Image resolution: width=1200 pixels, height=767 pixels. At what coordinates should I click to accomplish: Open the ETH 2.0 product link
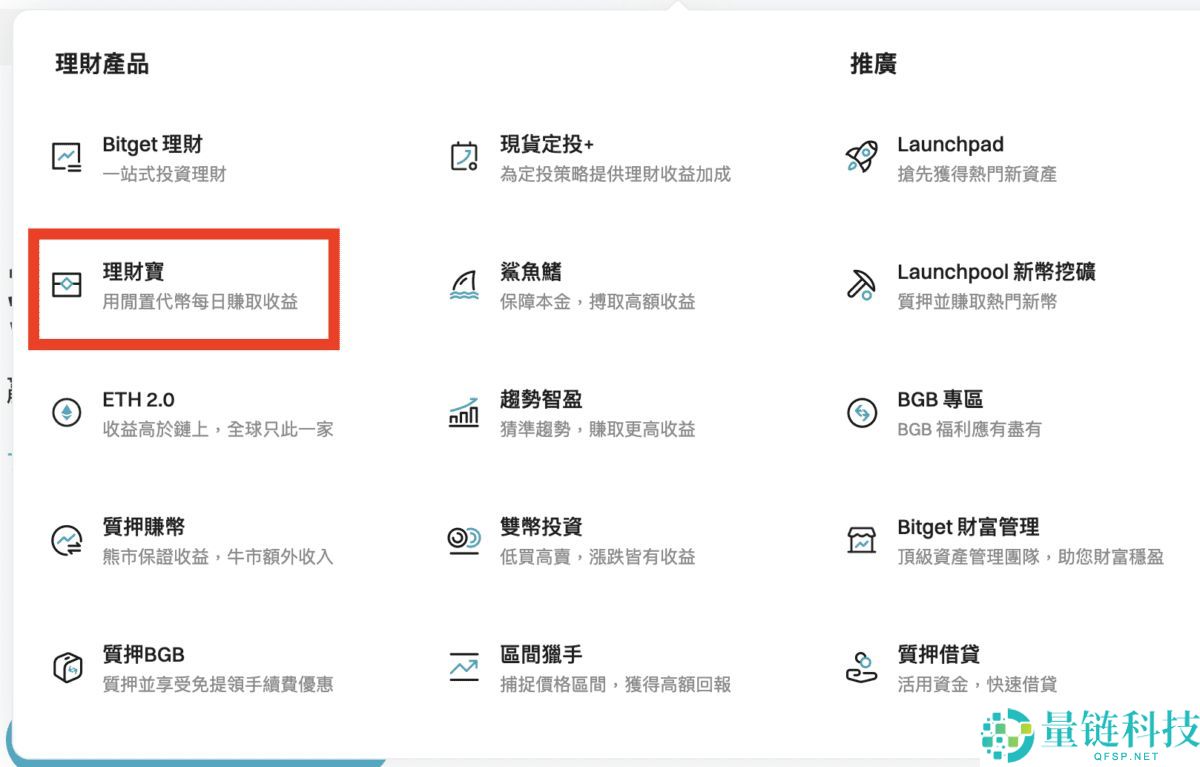point(140,399)
